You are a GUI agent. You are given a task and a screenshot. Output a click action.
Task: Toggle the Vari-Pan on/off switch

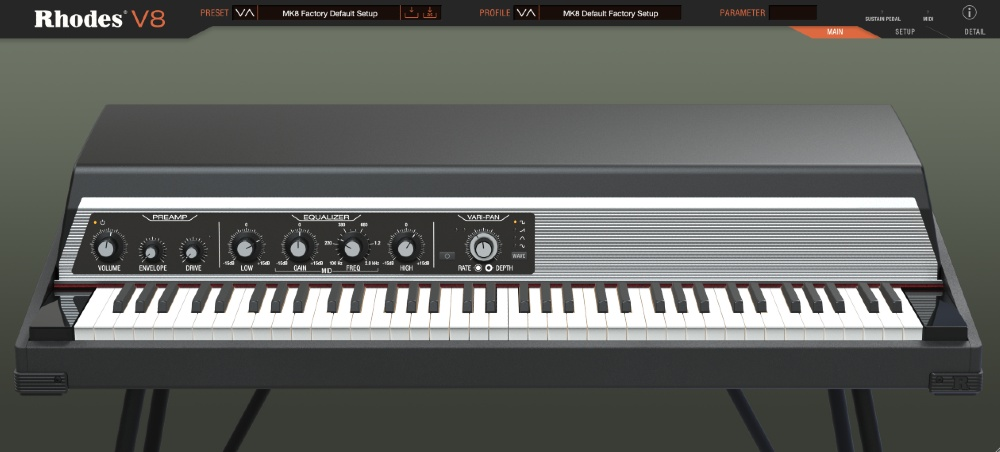click(447, 256)
